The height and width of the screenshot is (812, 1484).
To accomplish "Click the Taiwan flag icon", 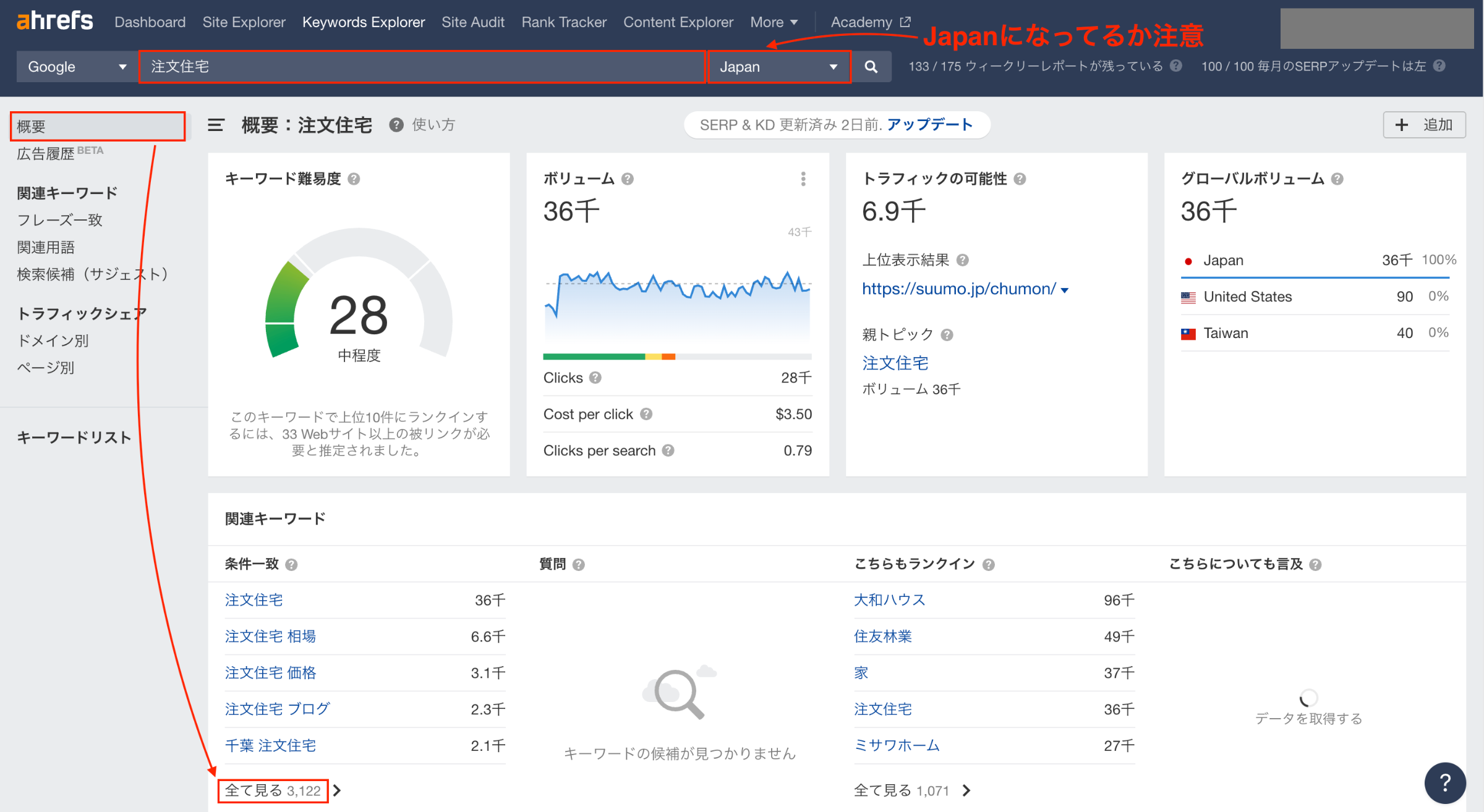I will 1188,334.
